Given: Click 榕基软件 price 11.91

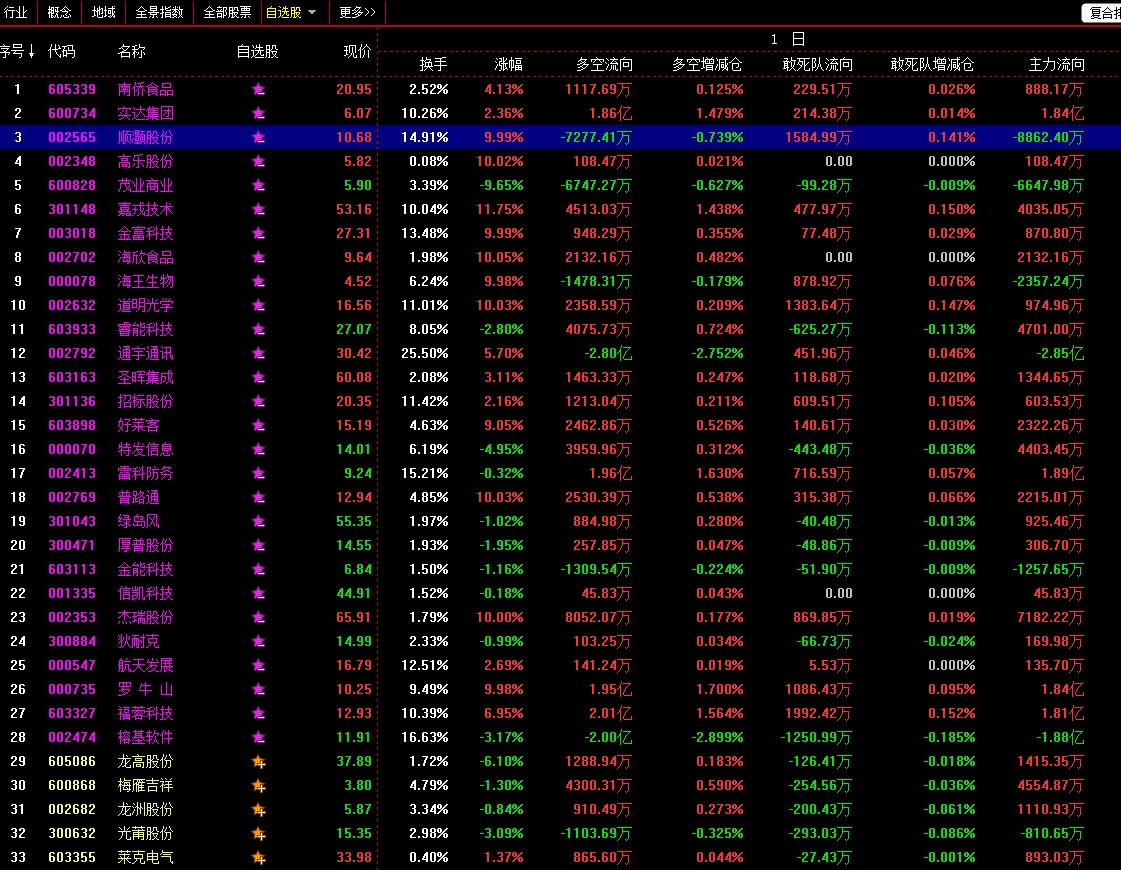Looking at the screenshot, I should [x=354, y=738].
